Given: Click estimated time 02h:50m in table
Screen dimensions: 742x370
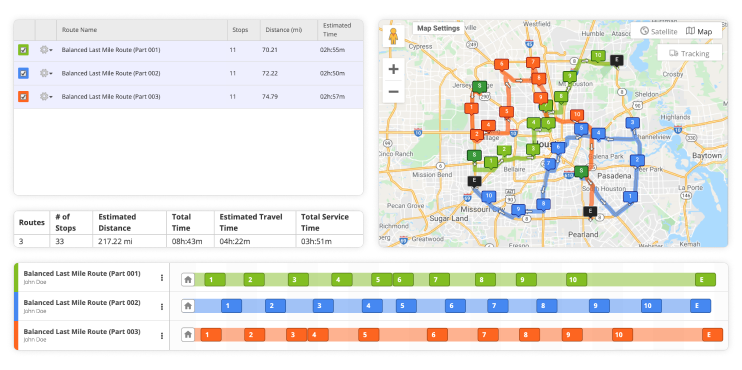Looking at the screenshot, I should (x=332, y=73).
